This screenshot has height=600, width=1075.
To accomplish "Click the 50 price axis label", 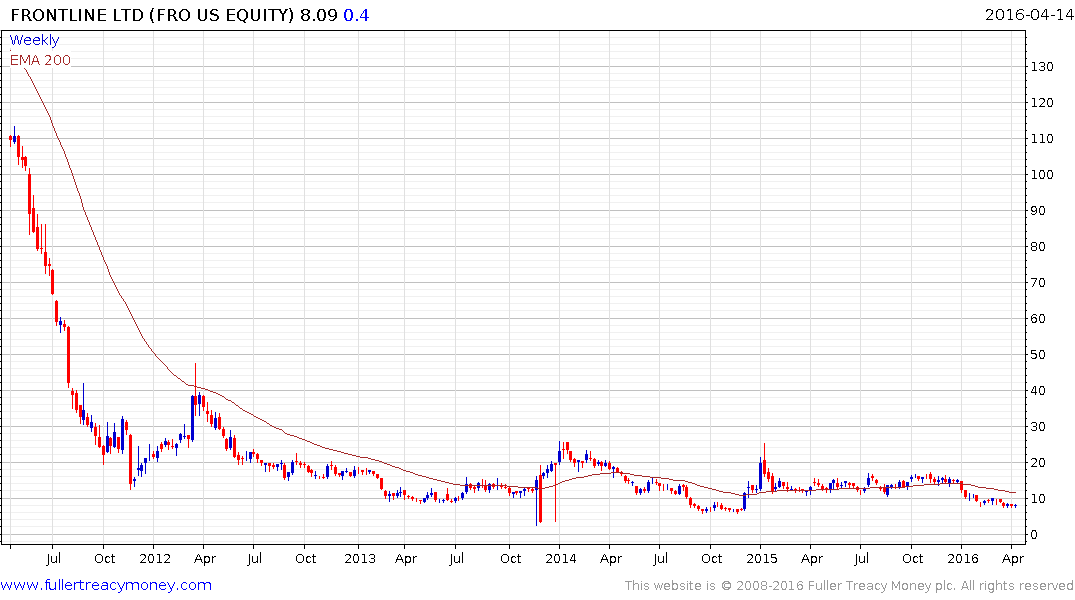I will [1039, 355].
